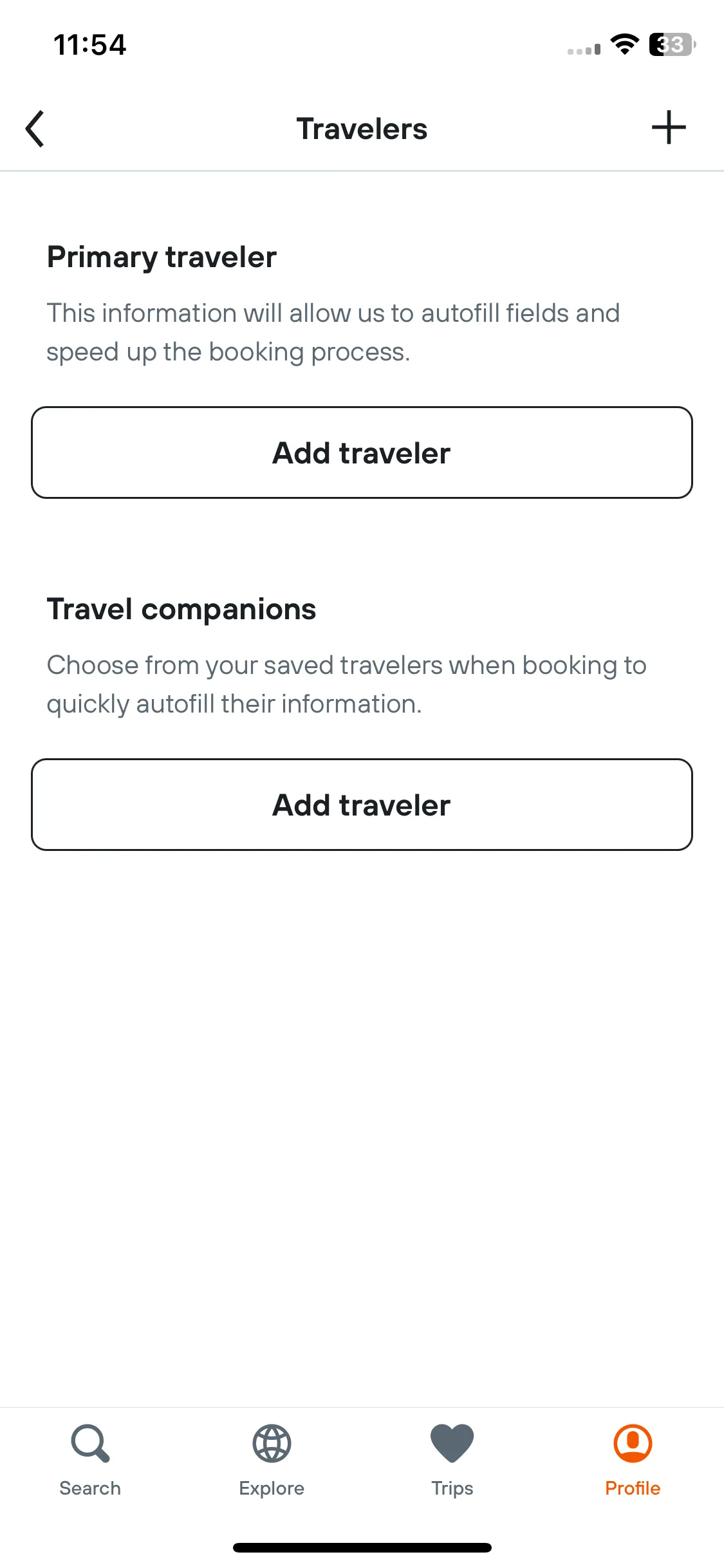
Task: Add traveler under Travel companions
Action: [x=362, y=805]
